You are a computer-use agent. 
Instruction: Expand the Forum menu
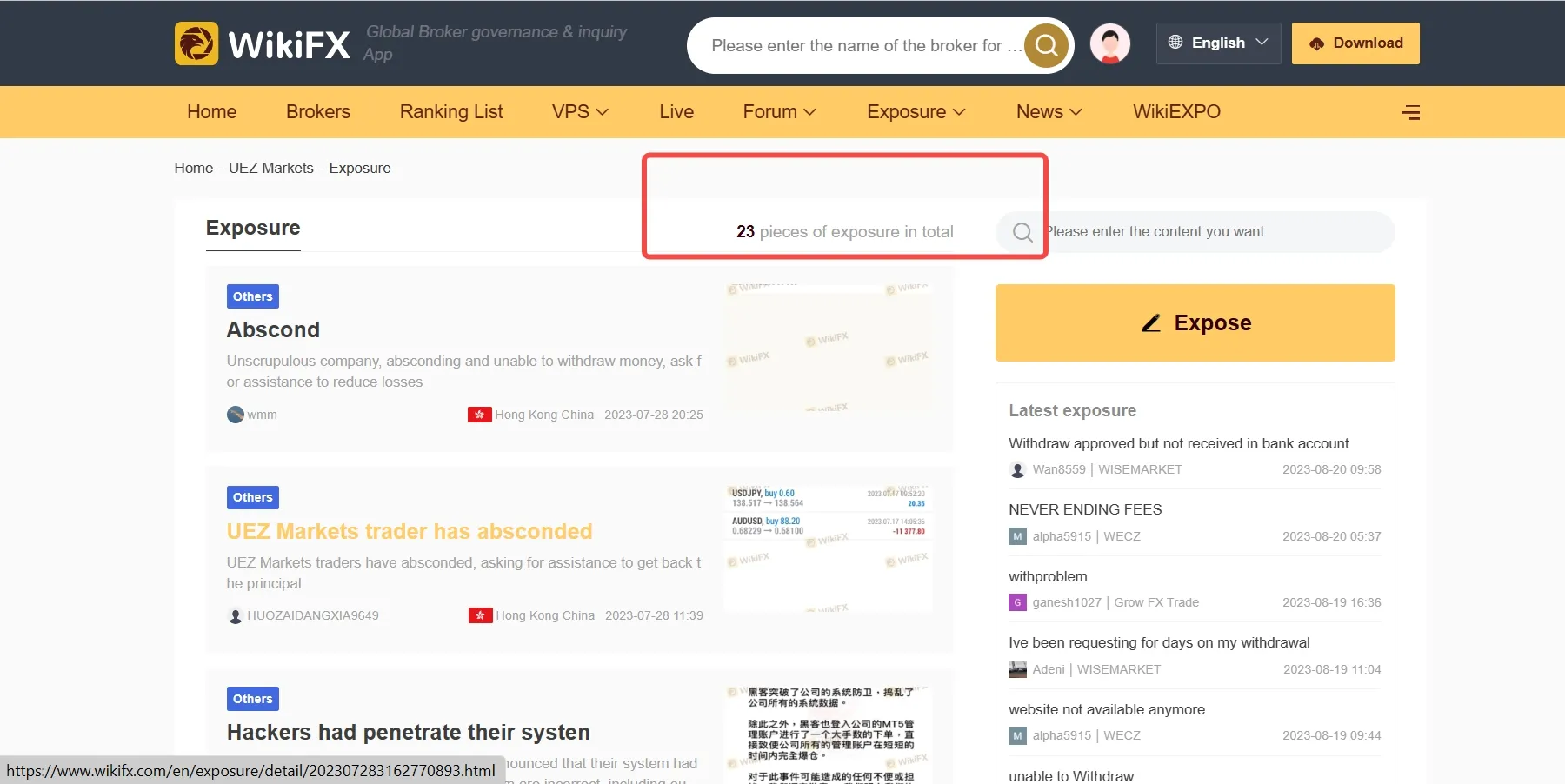(779, 112)
